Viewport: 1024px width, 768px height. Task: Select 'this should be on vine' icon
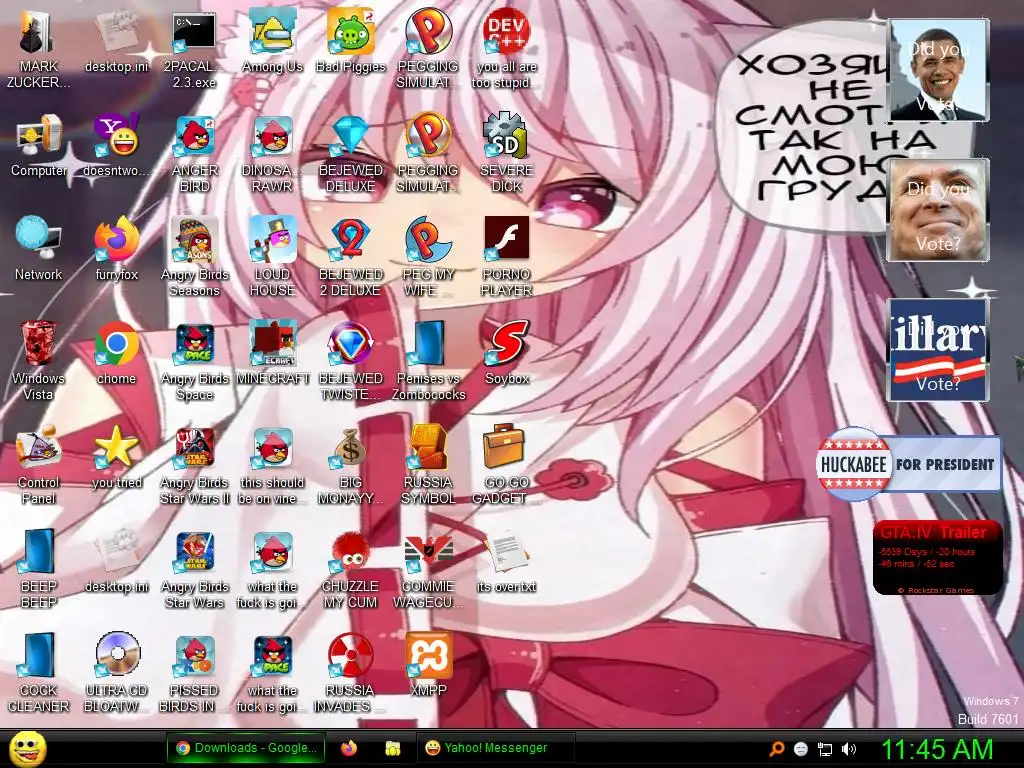coord(272,465)
